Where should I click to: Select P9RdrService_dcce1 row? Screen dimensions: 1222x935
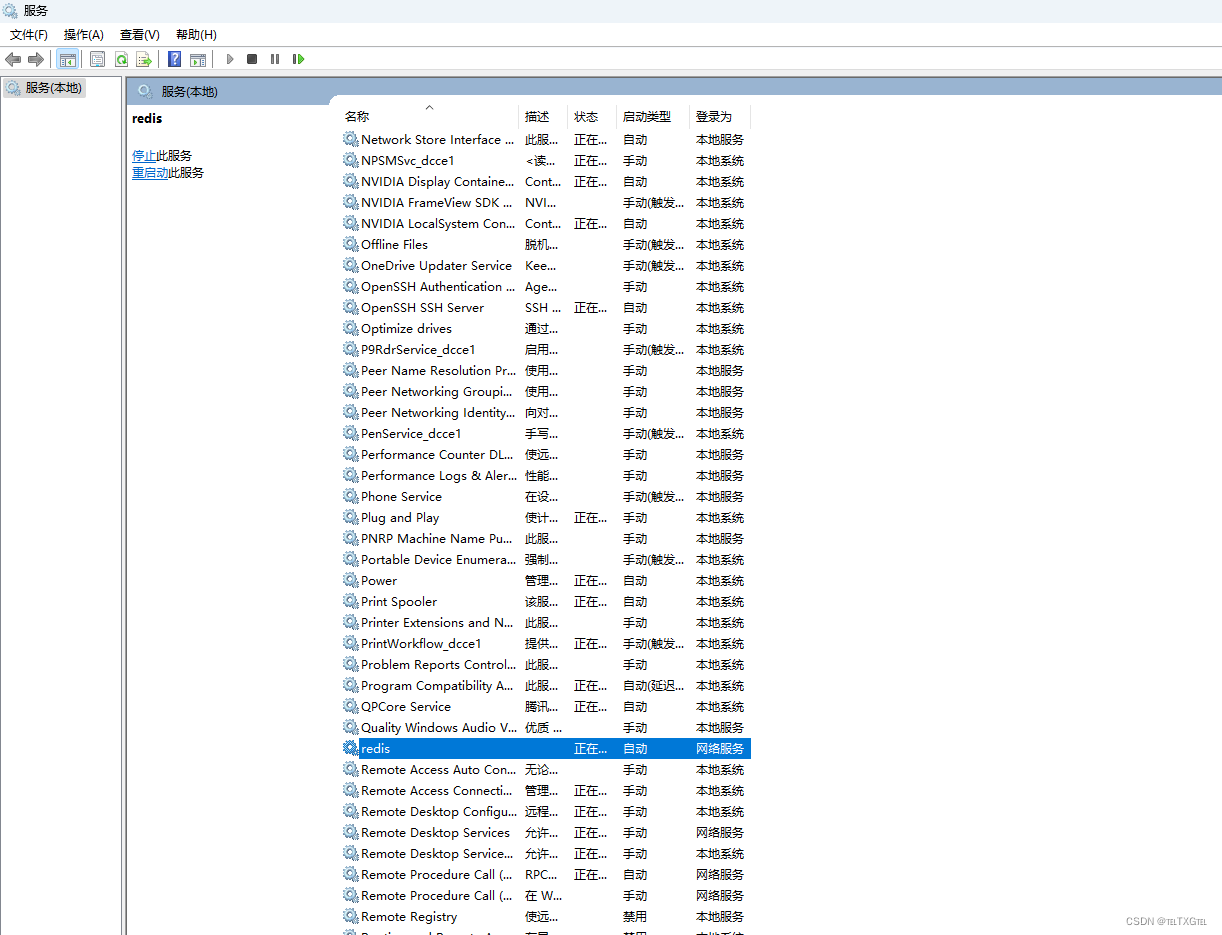tap(546, 349)
